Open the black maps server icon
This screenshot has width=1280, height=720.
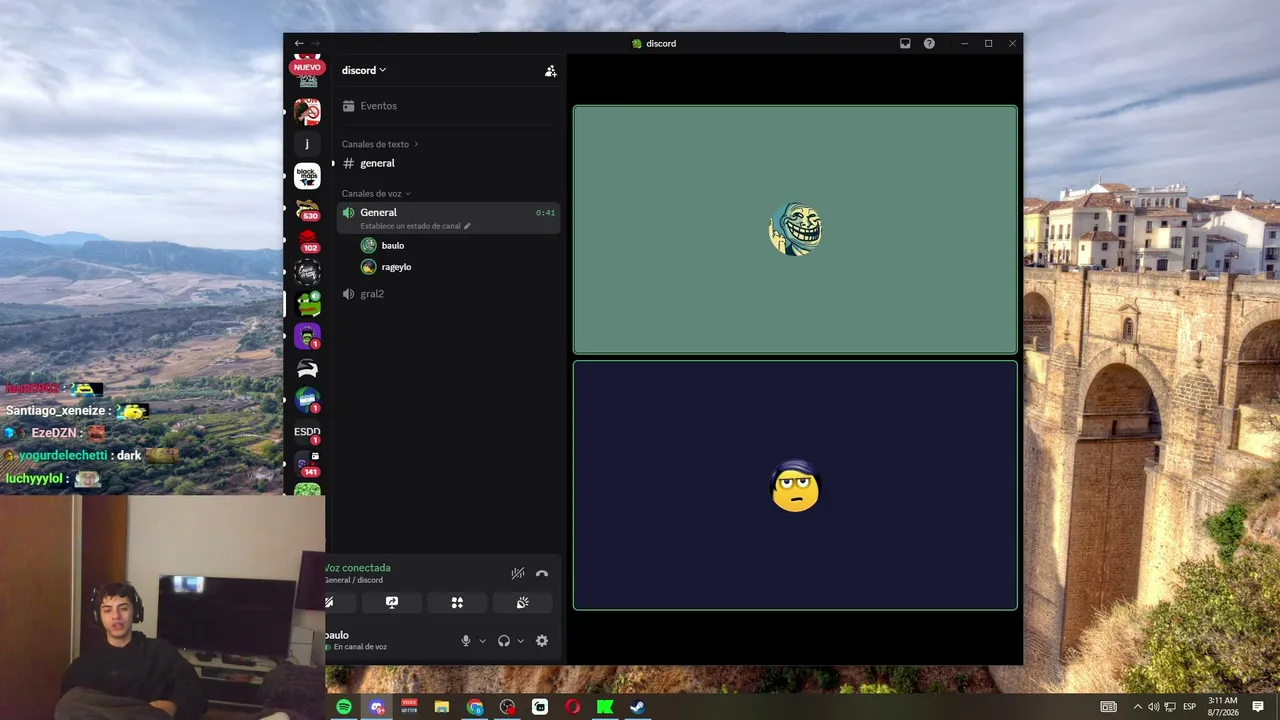307,177
